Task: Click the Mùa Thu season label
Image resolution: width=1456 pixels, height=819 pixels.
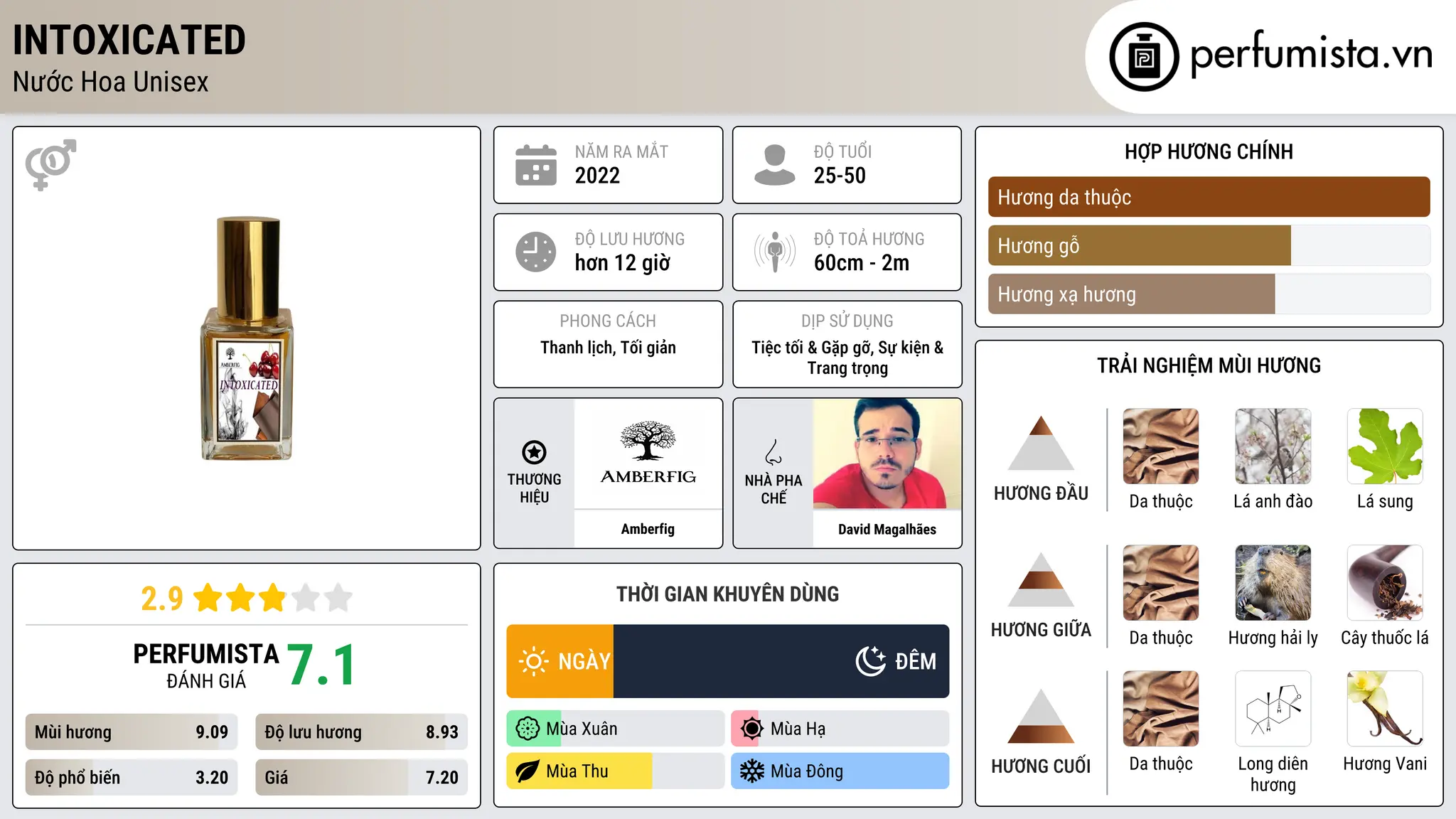Action: [x=577, y=771]
